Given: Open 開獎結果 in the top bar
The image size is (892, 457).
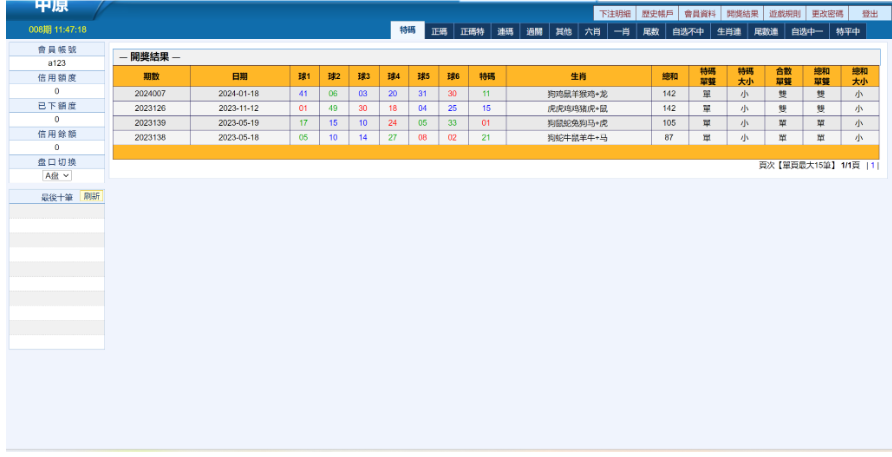Looking at the screenshot, I should 742,14.
